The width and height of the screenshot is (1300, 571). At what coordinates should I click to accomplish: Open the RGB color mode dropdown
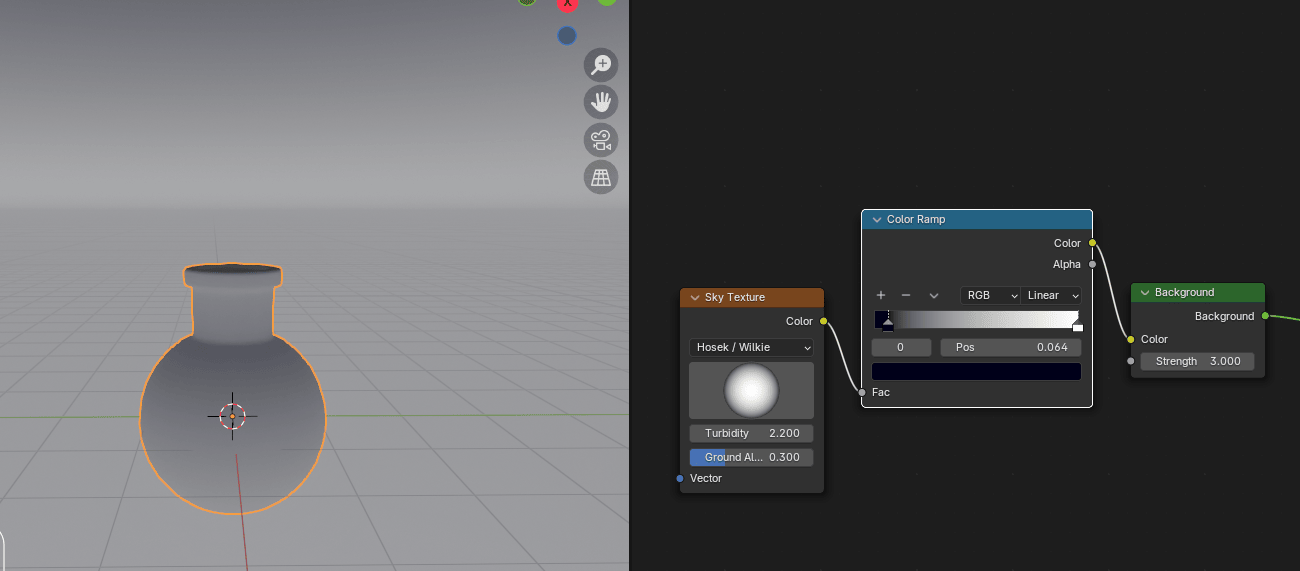click(x=990, y=296)
